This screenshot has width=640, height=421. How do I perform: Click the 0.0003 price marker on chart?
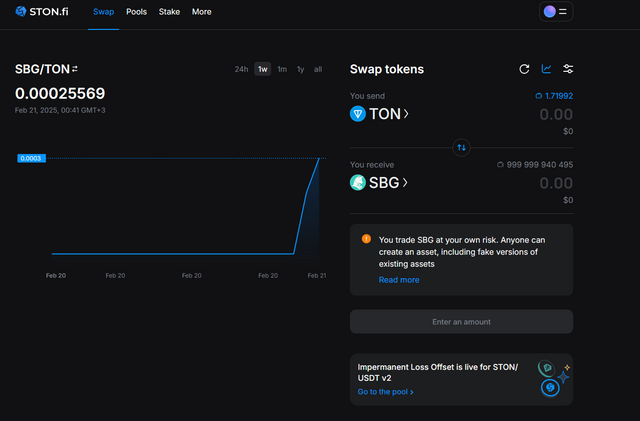click(31, 158)
